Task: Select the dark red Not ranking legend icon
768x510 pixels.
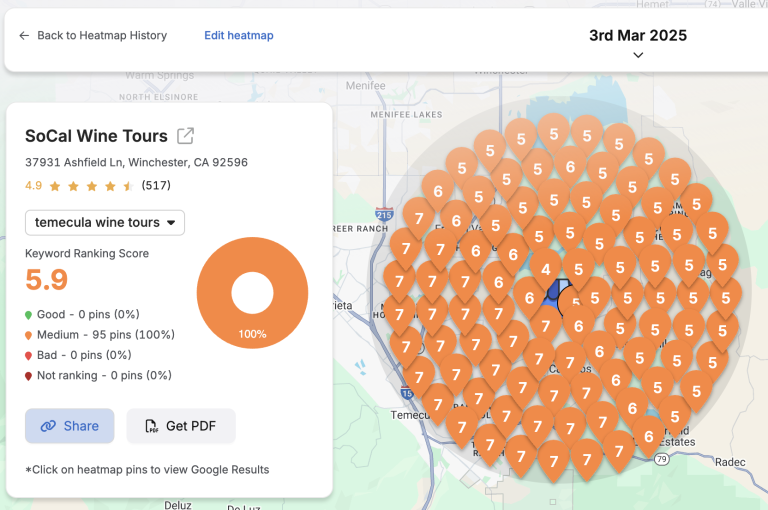Action: 29,376
